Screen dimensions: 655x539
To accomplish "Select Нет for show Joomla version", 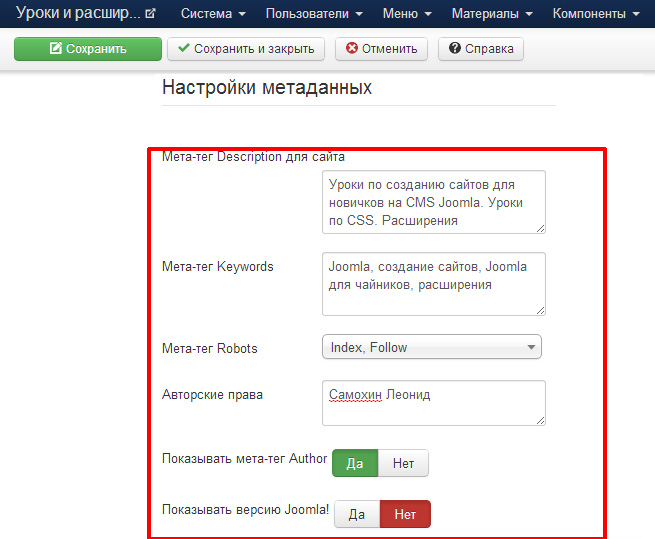I will 405,514.
